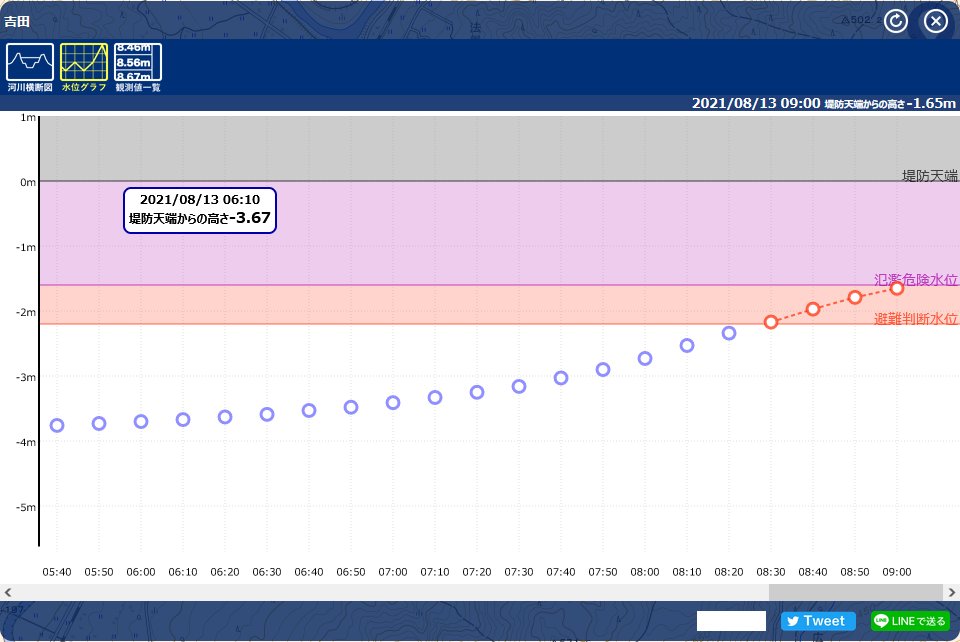
Task: Share via LINEで送る button
Action: [x=910, y=621]
